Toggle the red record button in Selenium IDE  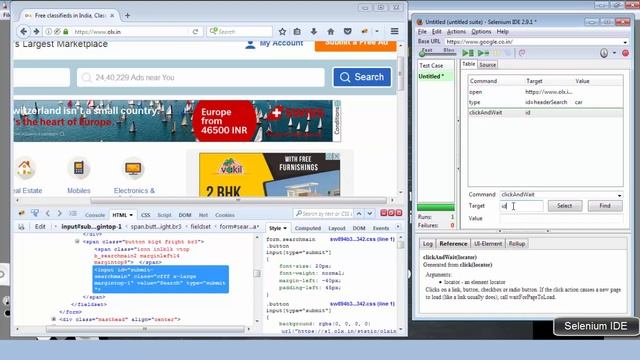625,53
